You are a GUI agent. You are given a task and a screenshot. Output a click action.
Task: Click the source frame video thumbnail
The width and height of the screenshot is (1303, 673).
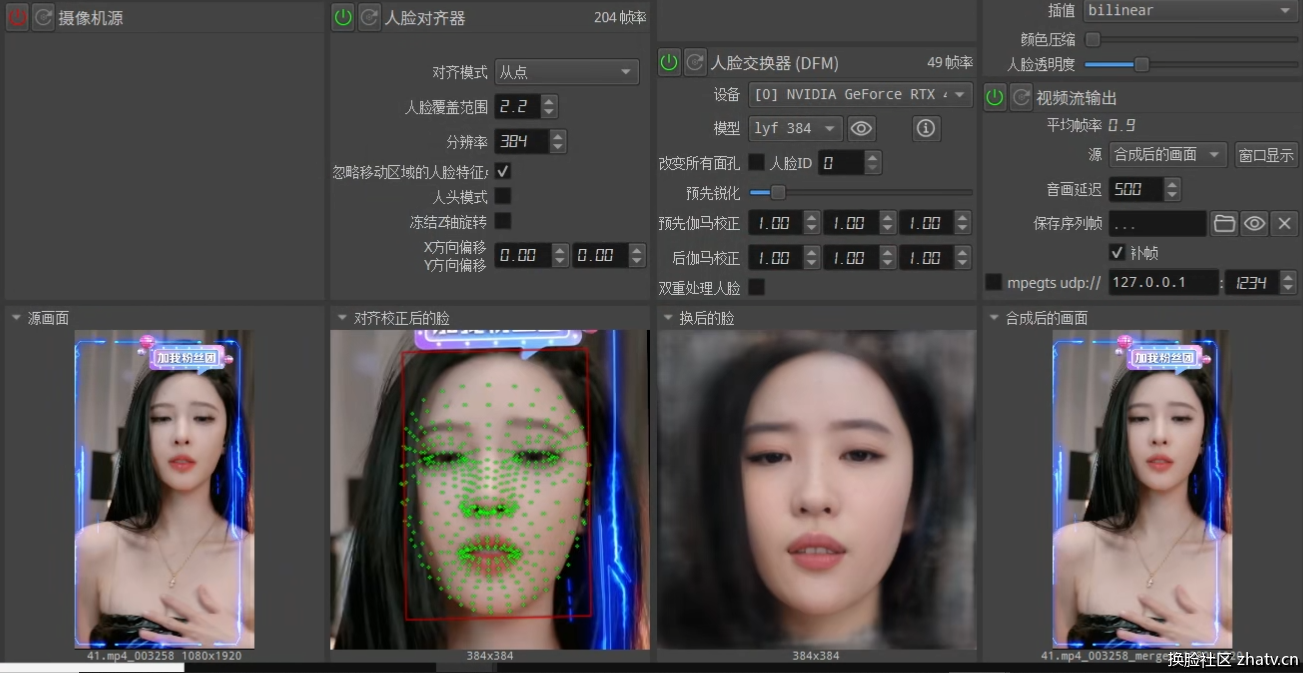point(164,490)
